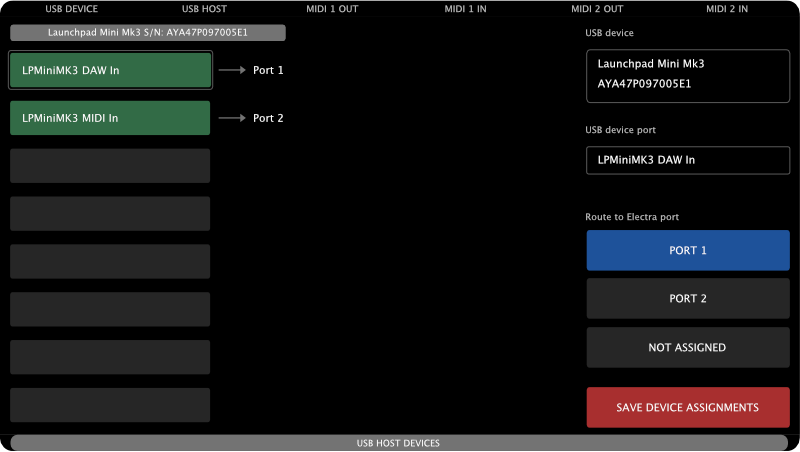Open the MIDI 2 OUT tab
Screen dimensions: 800x452
coord(597,9)
